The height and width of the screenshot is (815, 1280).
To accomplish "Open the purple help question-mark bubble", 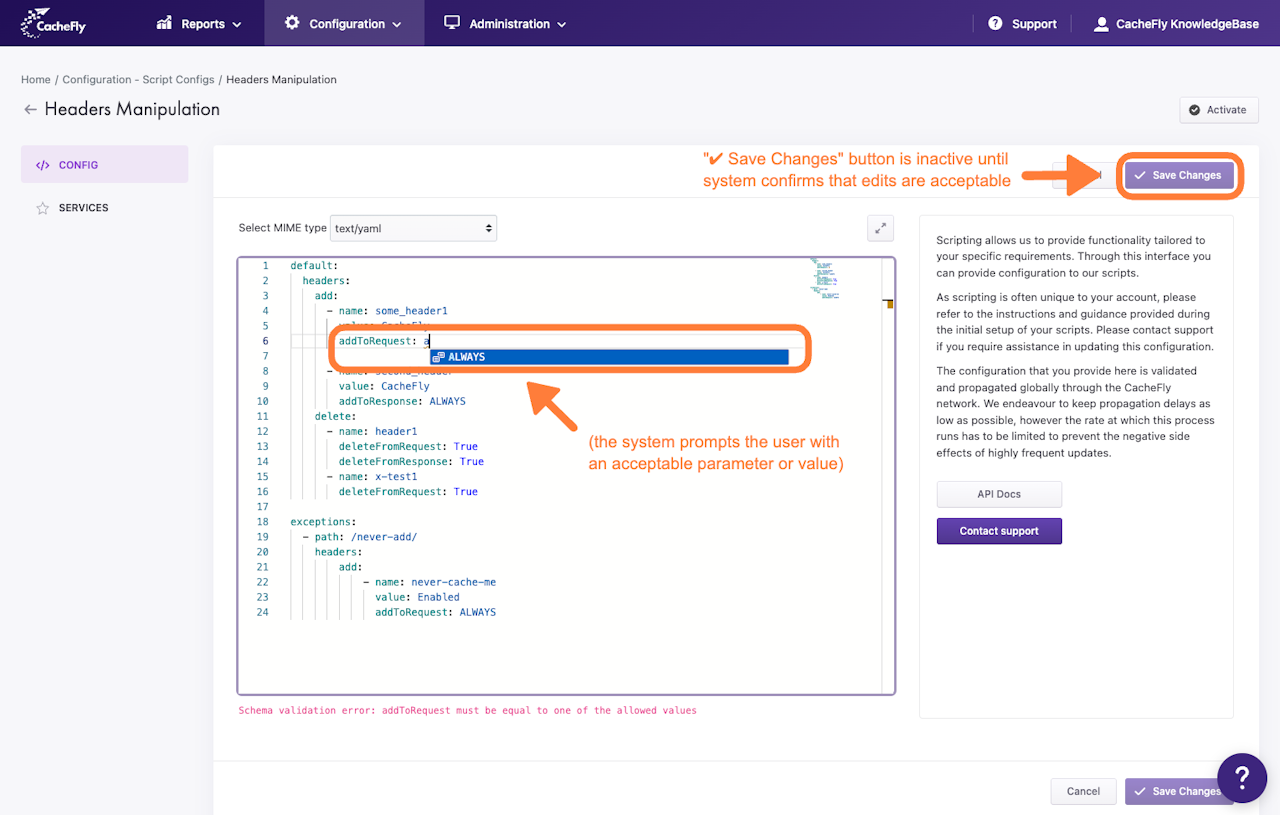I will coord(1242,778).
